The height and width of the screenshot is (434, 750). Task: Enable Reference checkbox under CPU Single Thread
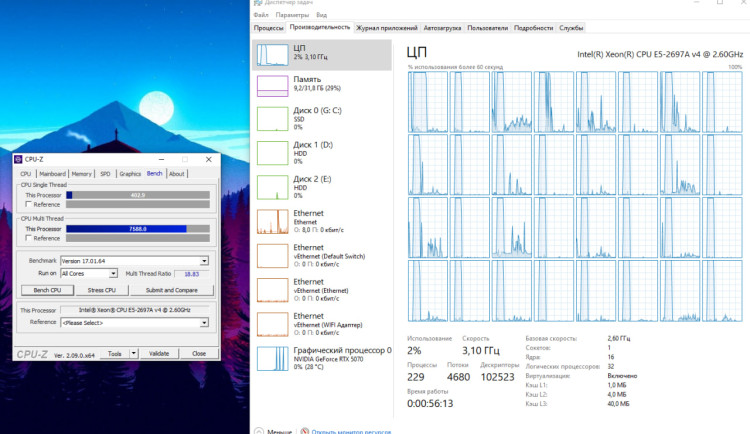(26, 204)
